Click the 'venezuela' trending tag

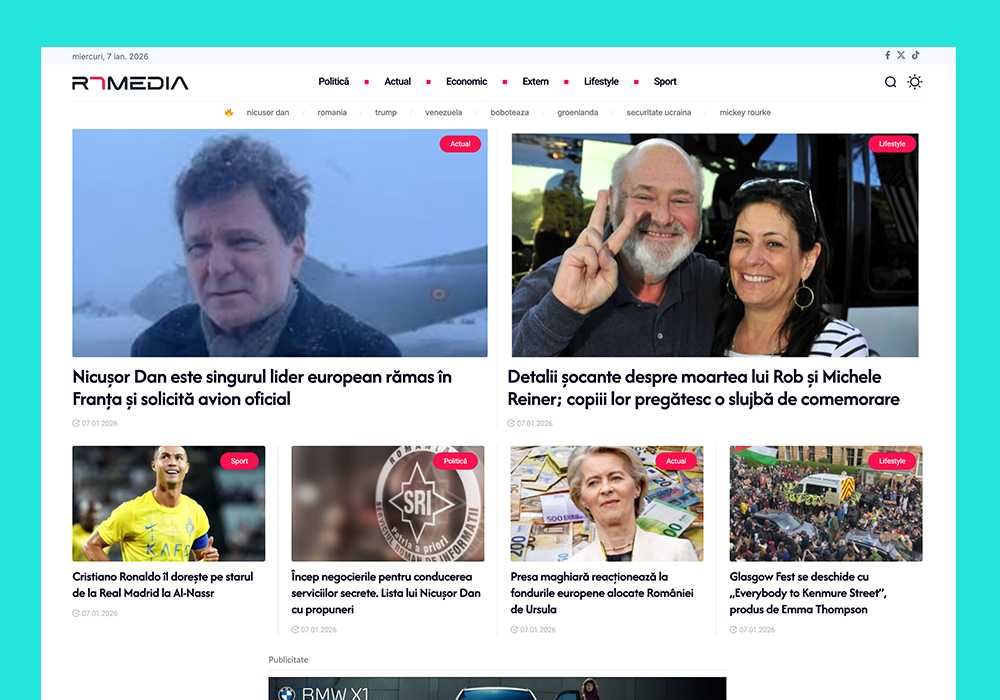click(443, 112)
